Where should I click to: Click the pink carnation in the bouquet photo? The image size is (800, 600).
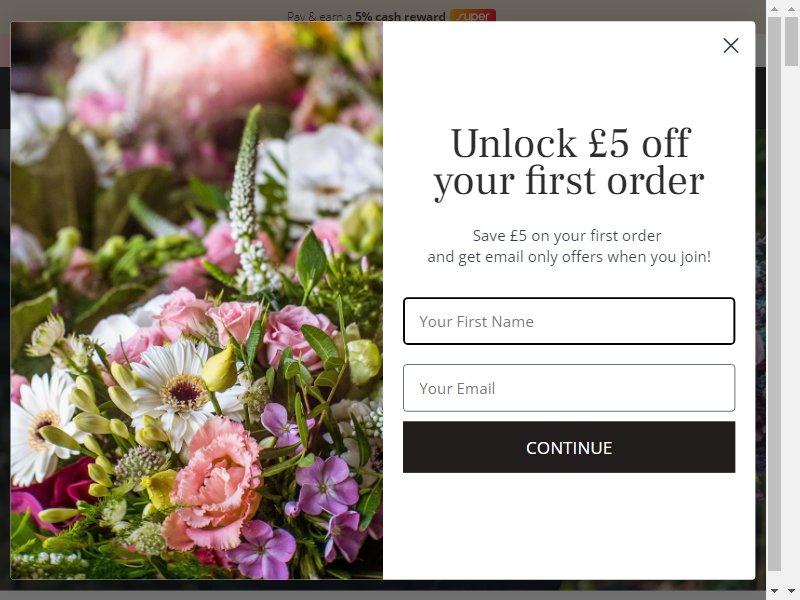pos(216,483)
